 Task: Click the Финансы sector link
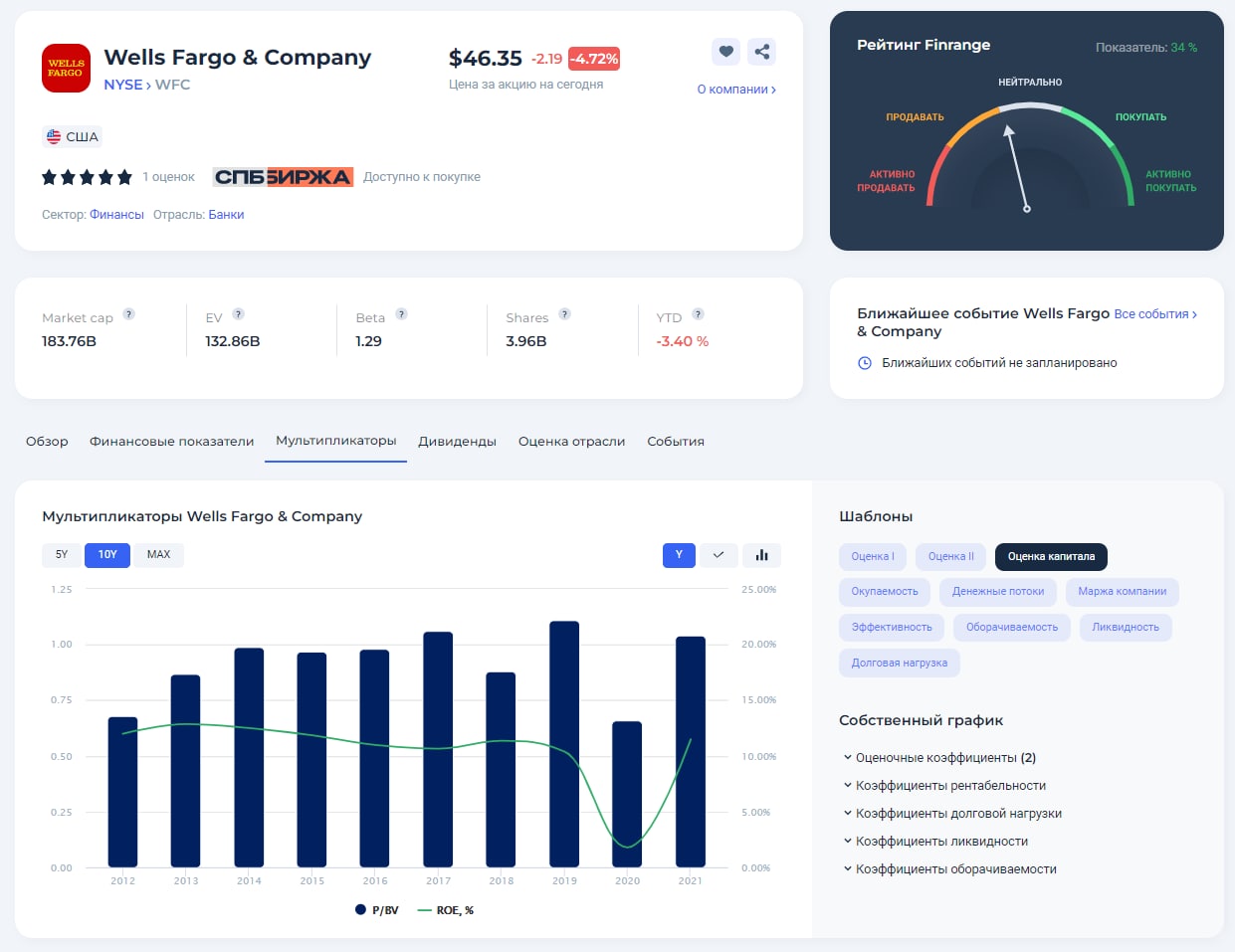(x=116, y=215)
